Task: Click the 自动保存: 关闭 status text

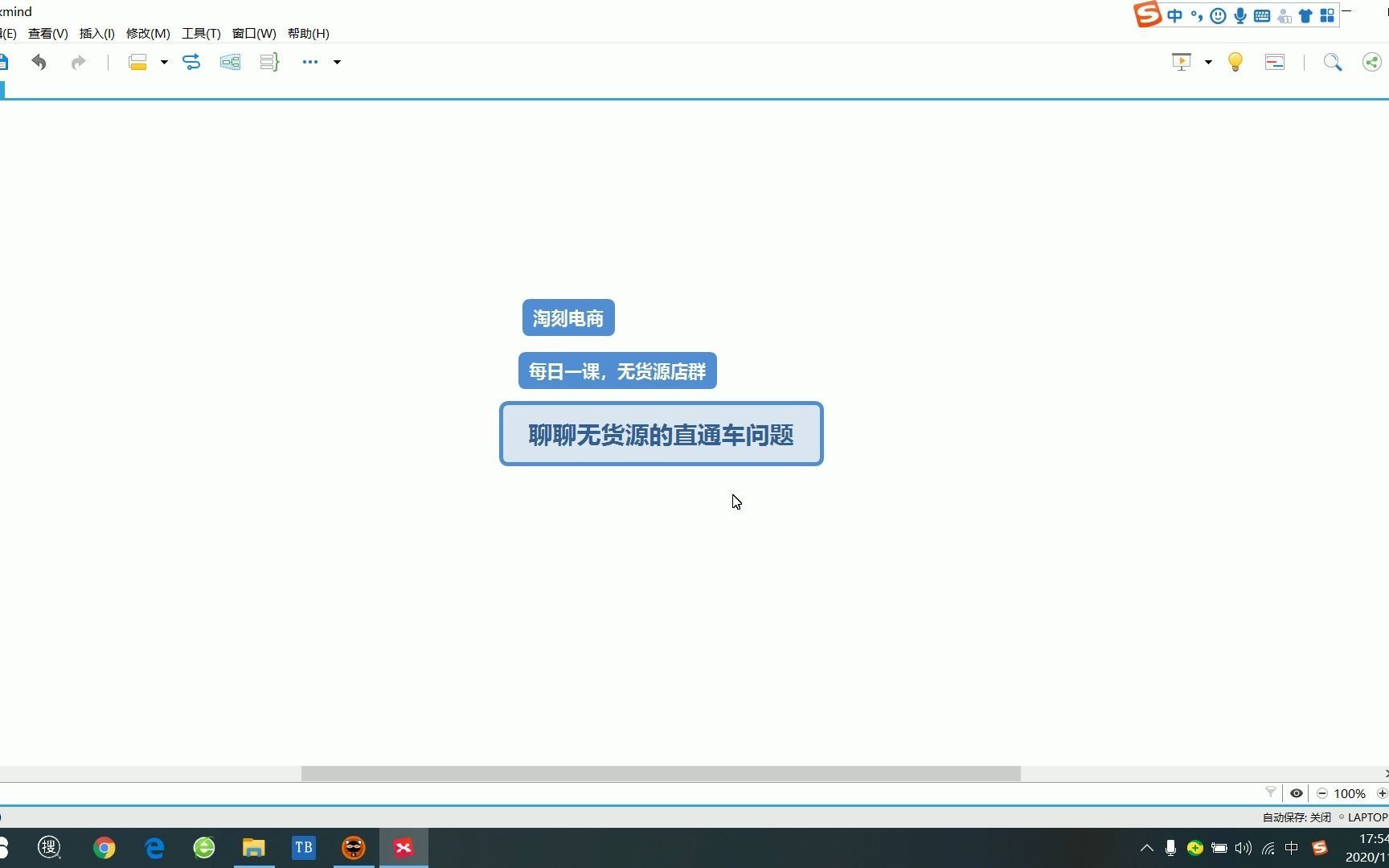Action: (1297, 817)
